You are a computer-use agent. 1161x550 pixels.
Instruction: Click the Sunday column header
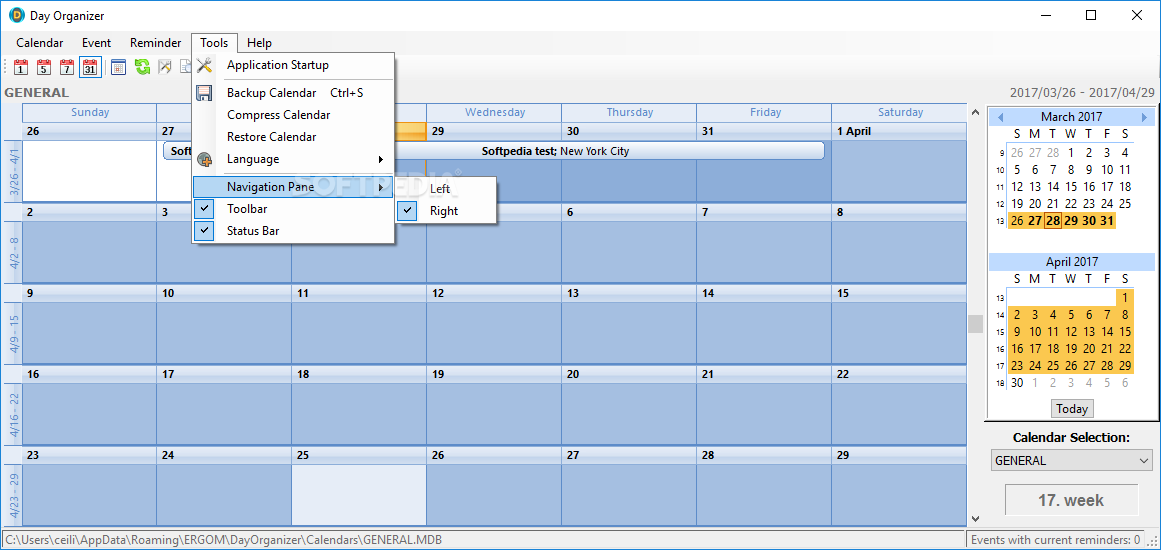pos(90,113)
